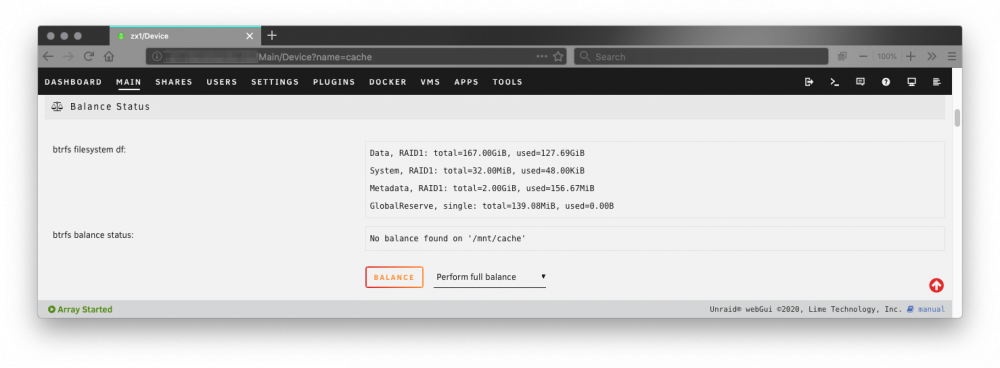Open the Apps menu
The height and width of the screenshot is (368, 1000).
click(x=466, y=82)
